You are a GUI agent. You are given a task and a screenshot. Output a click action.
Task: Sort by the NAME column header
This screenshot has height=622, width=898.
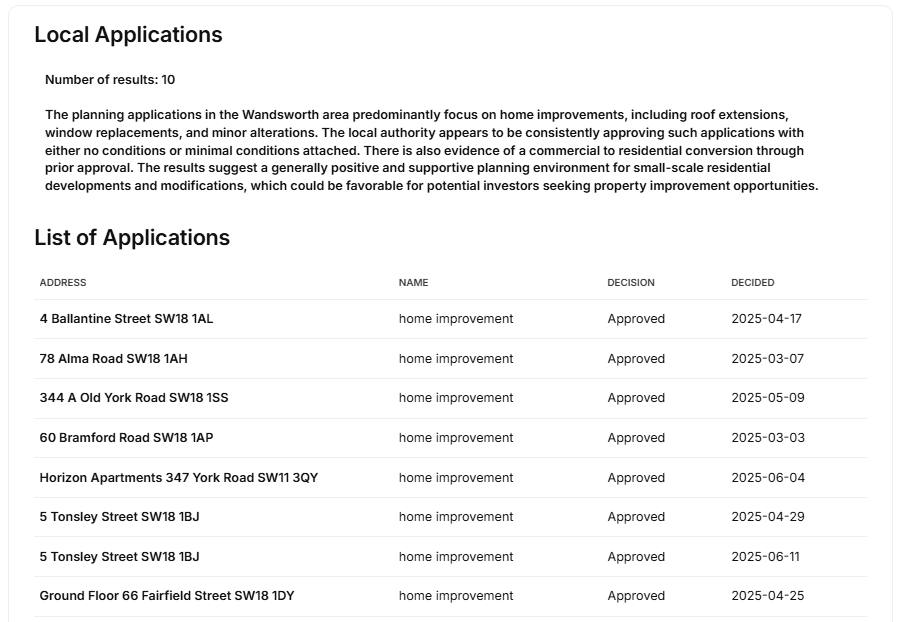tap(413, 282)
